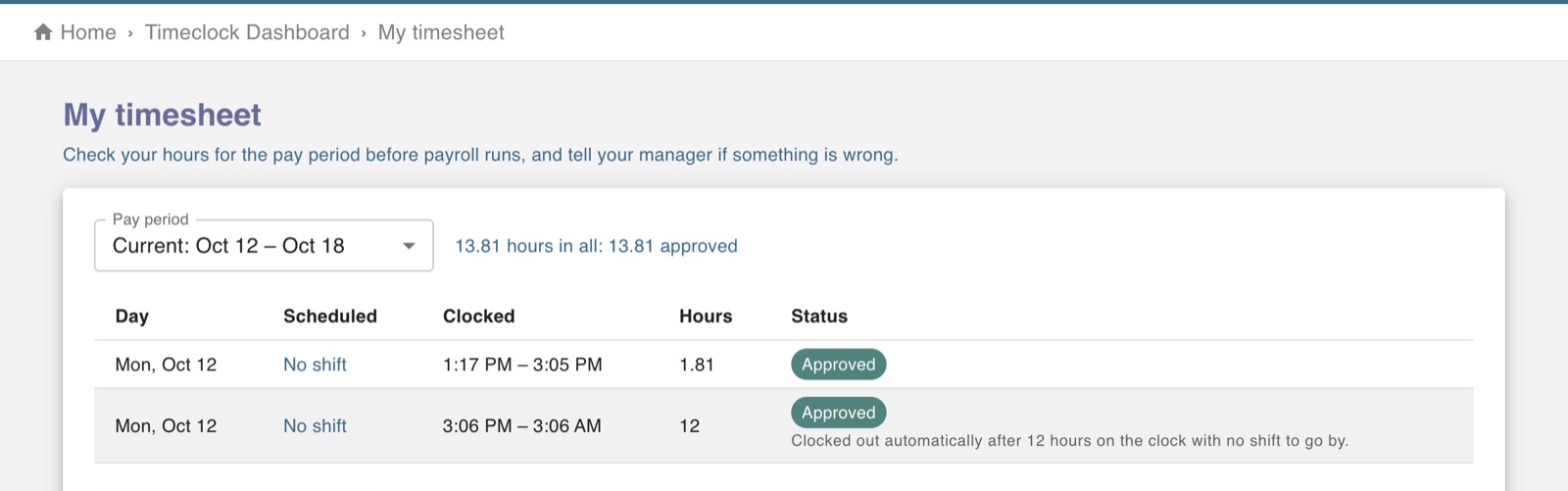Click the My timesheet page heading

[163, 115]
